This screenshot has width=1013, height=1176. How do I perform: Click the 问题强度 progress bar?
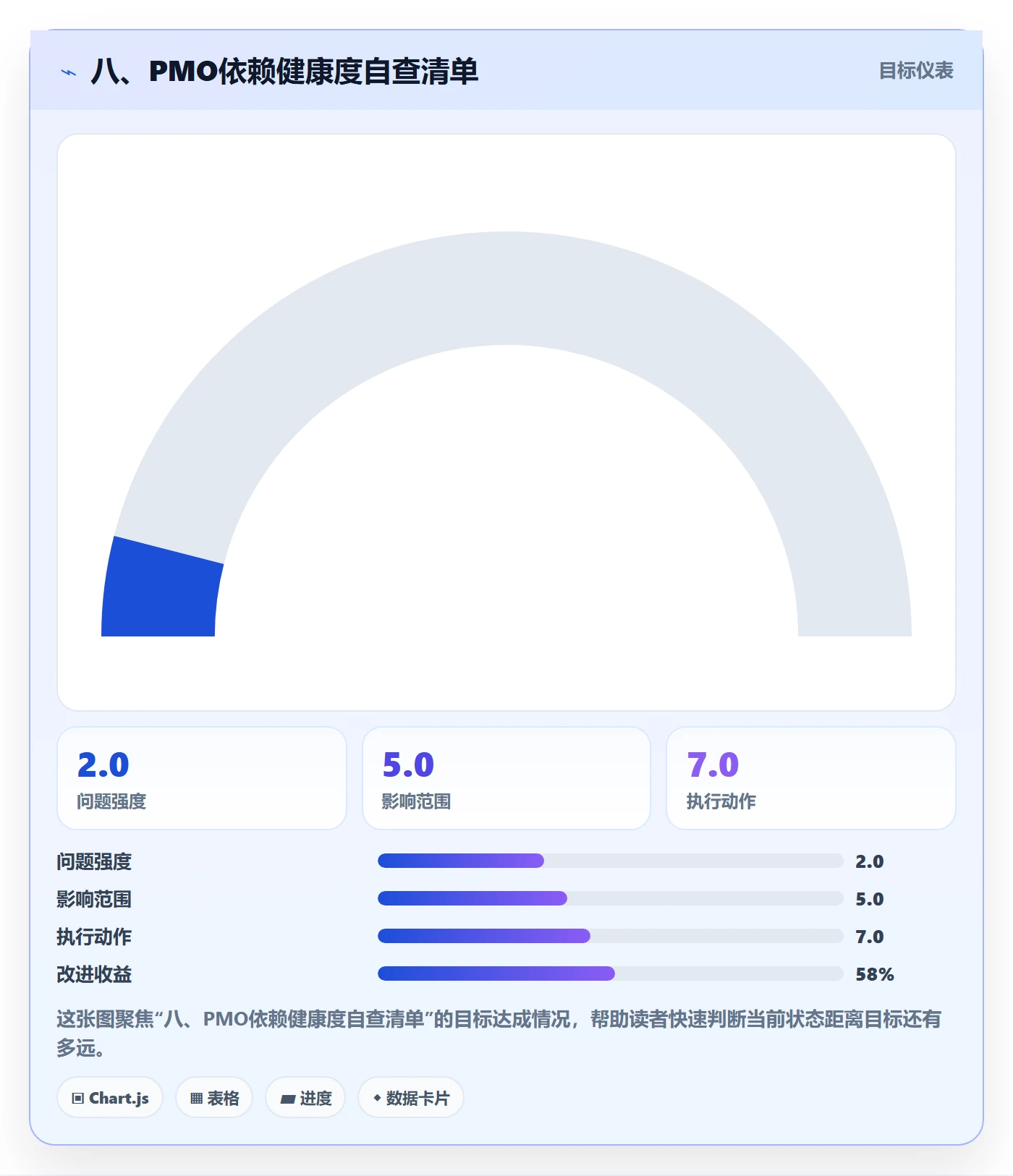[x=611, y=861]
